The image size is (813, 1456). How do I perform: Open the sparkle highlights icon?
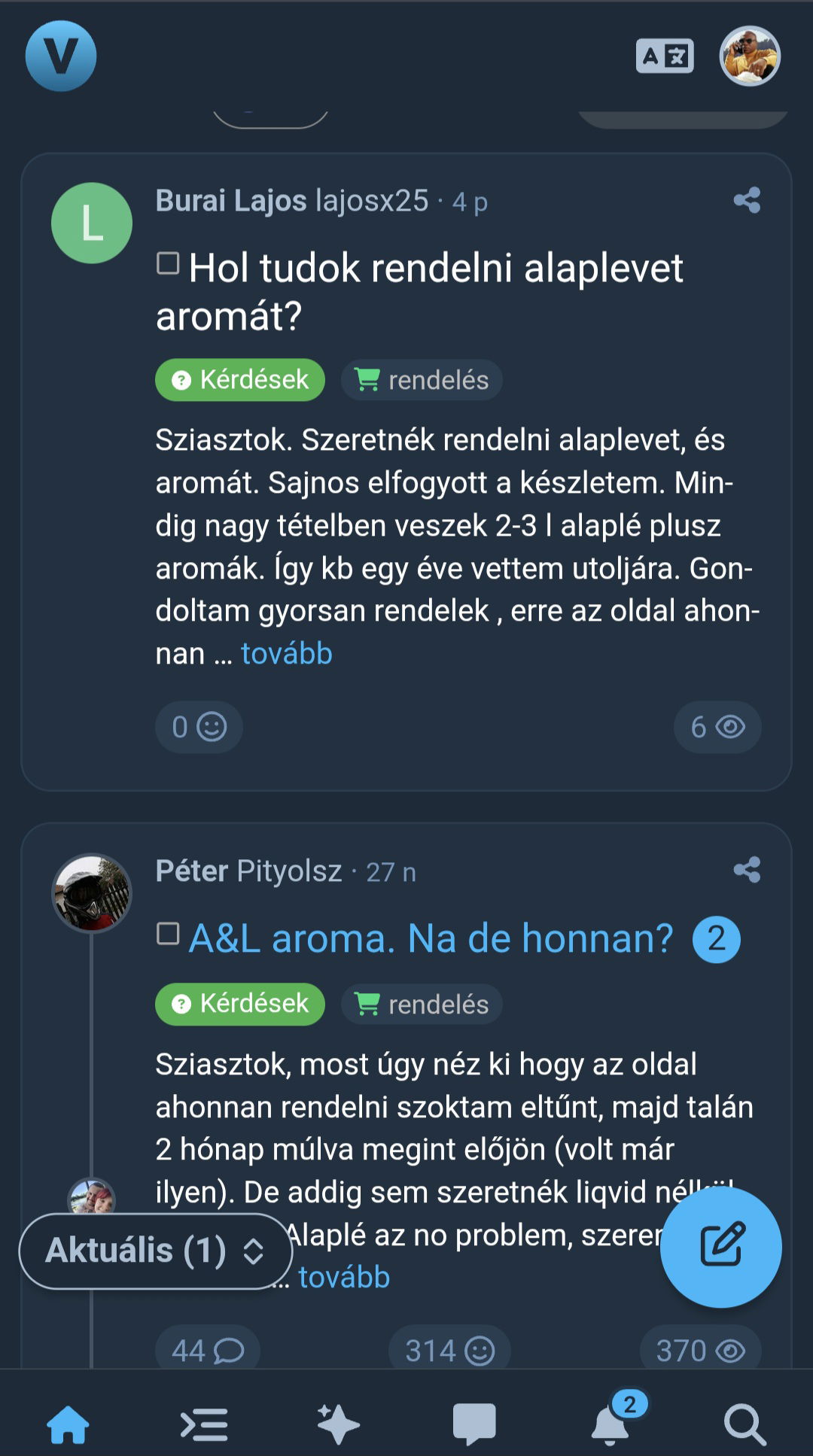click(338, 1424)
